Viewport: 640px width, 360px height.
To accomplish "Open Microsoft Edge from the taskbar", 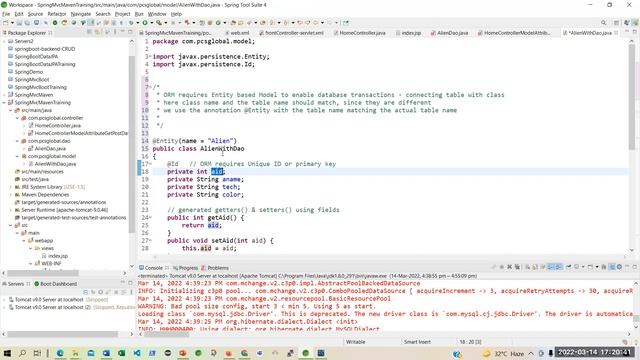I will tap(60, 353).
